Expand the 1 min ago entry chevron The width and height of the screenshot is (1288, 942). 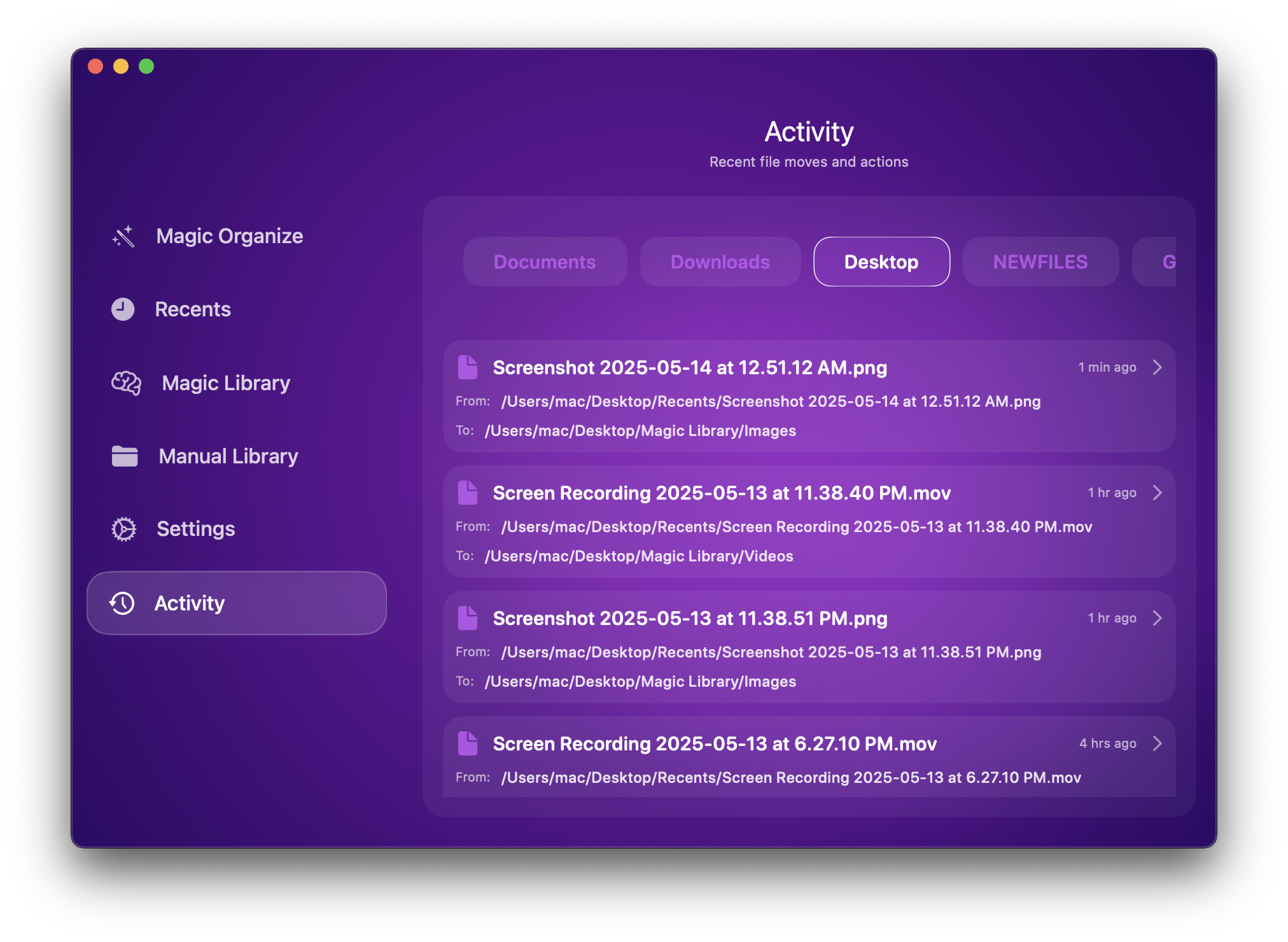(x=1158, y=367)
